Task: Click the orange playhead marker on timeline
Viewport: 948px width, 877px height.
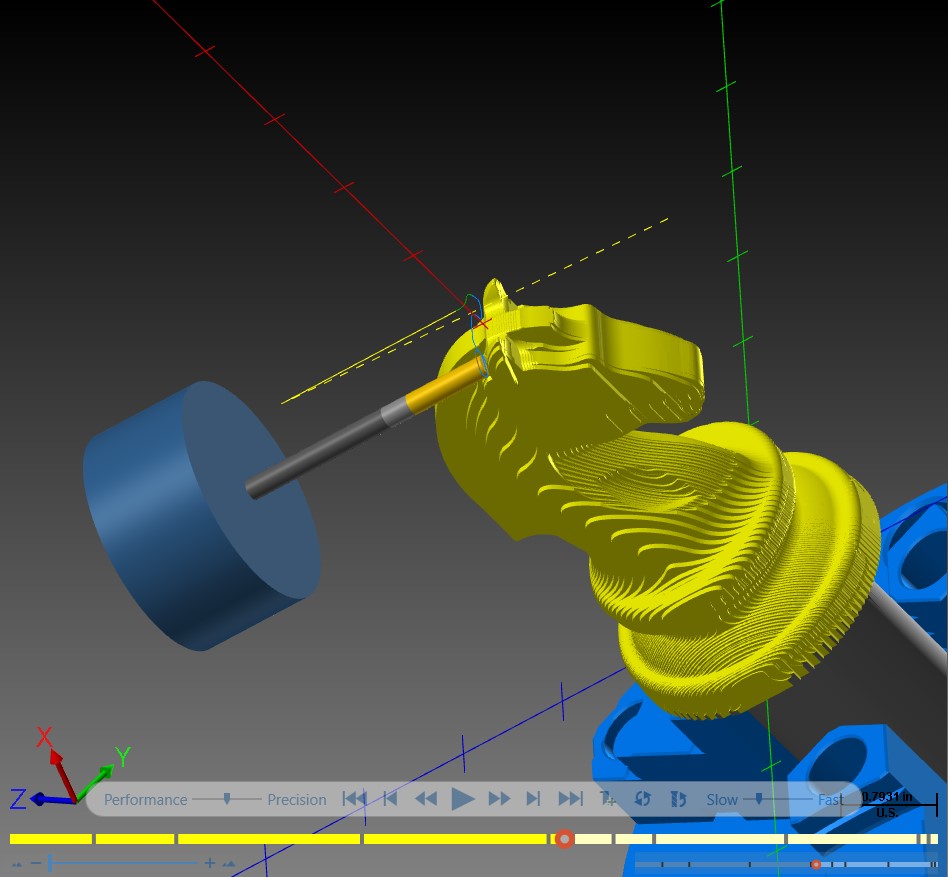Action: [x=565, y=839]
